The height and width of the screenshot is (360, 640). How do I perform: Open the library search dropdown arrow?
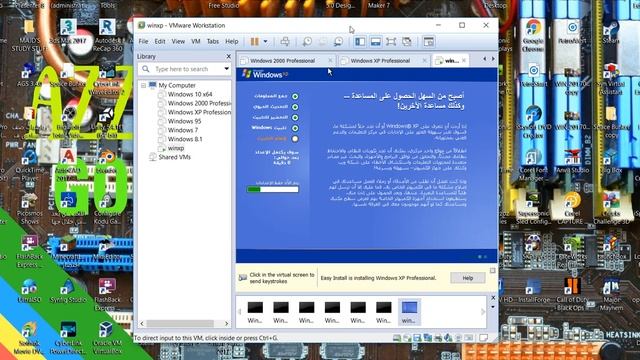click(x=227, y=69)
